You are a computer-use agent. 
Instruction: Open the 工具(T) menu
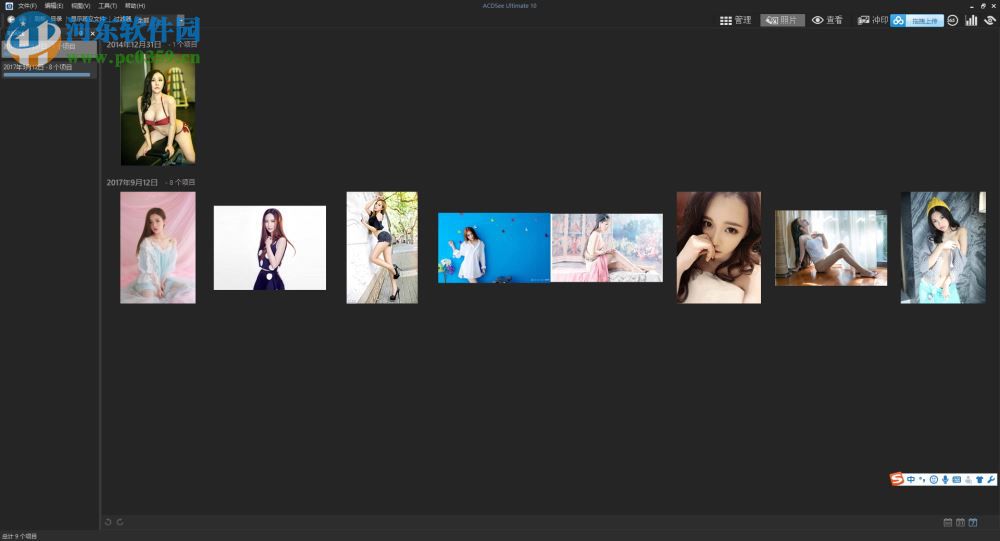(108, 6)
